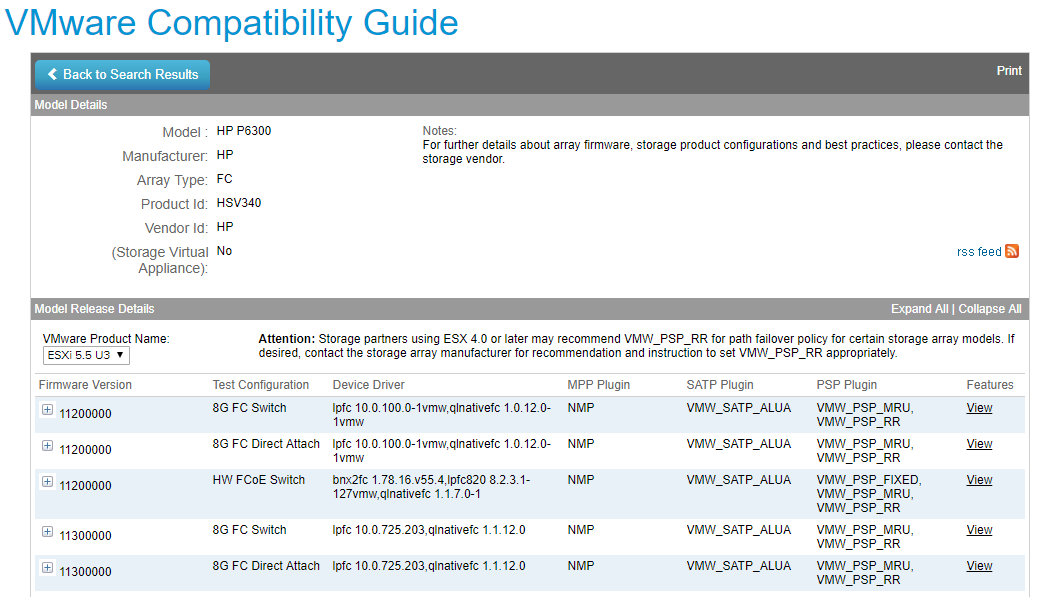
Task: Click the Firmware Version column header
Action: (85, 385)
